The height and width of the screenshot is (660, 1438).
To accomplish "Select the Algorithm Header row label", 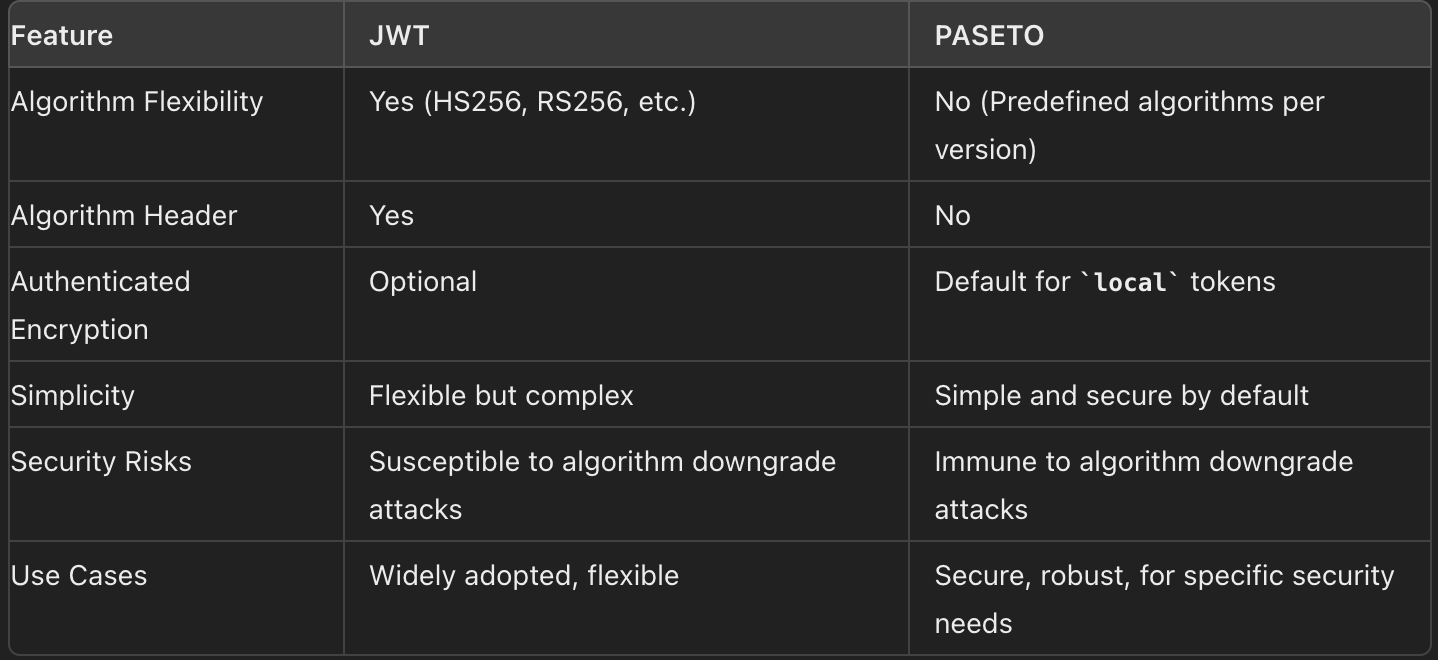I will [124, 216].
